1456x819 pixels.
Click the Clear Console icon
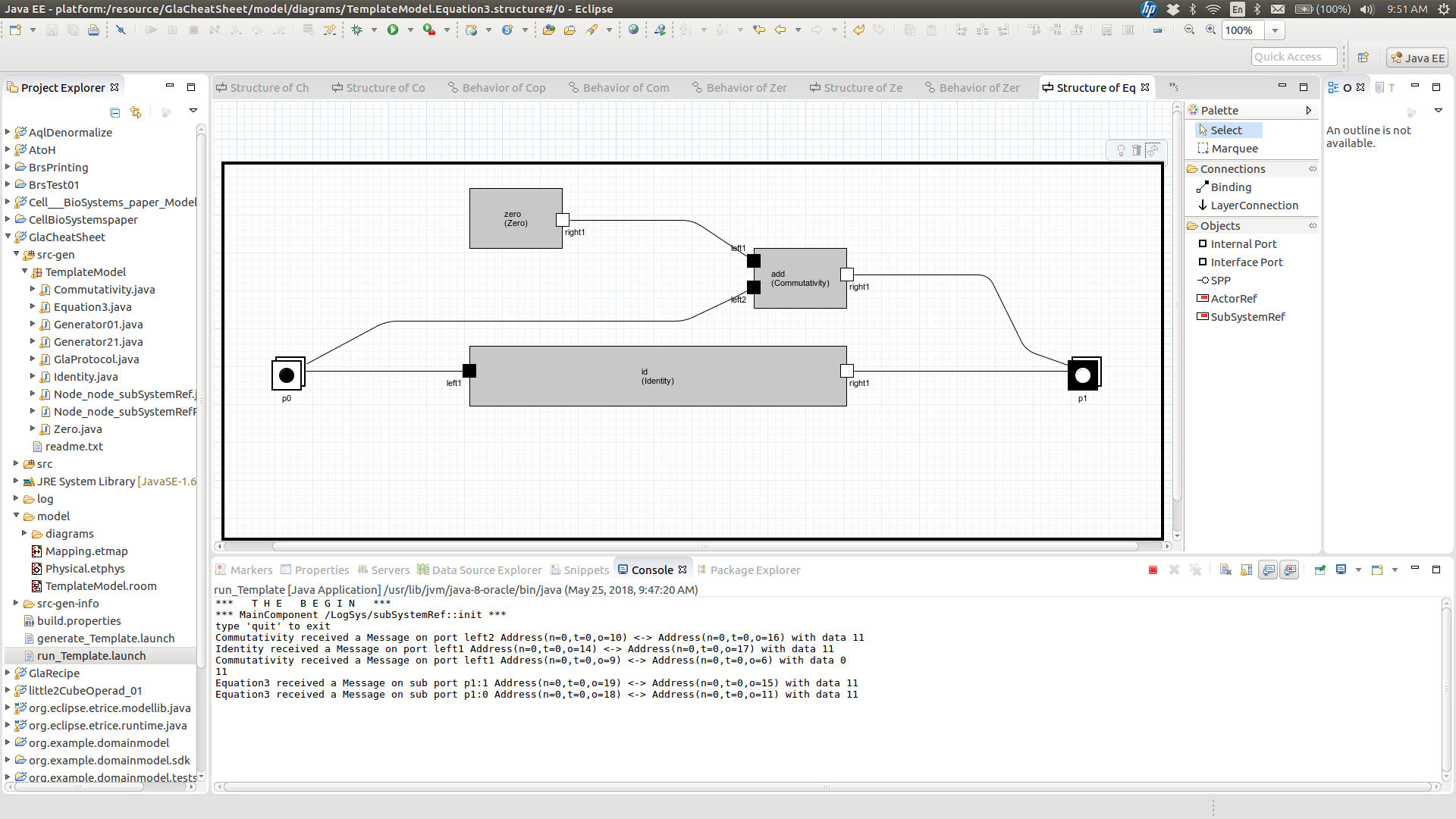coord(1225,570)
